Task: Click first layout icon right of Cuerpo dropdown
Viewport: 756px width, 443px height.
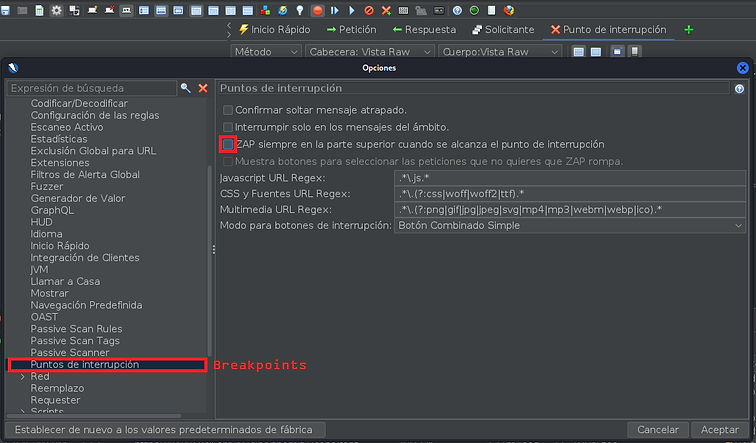Action: click(579, 52)
